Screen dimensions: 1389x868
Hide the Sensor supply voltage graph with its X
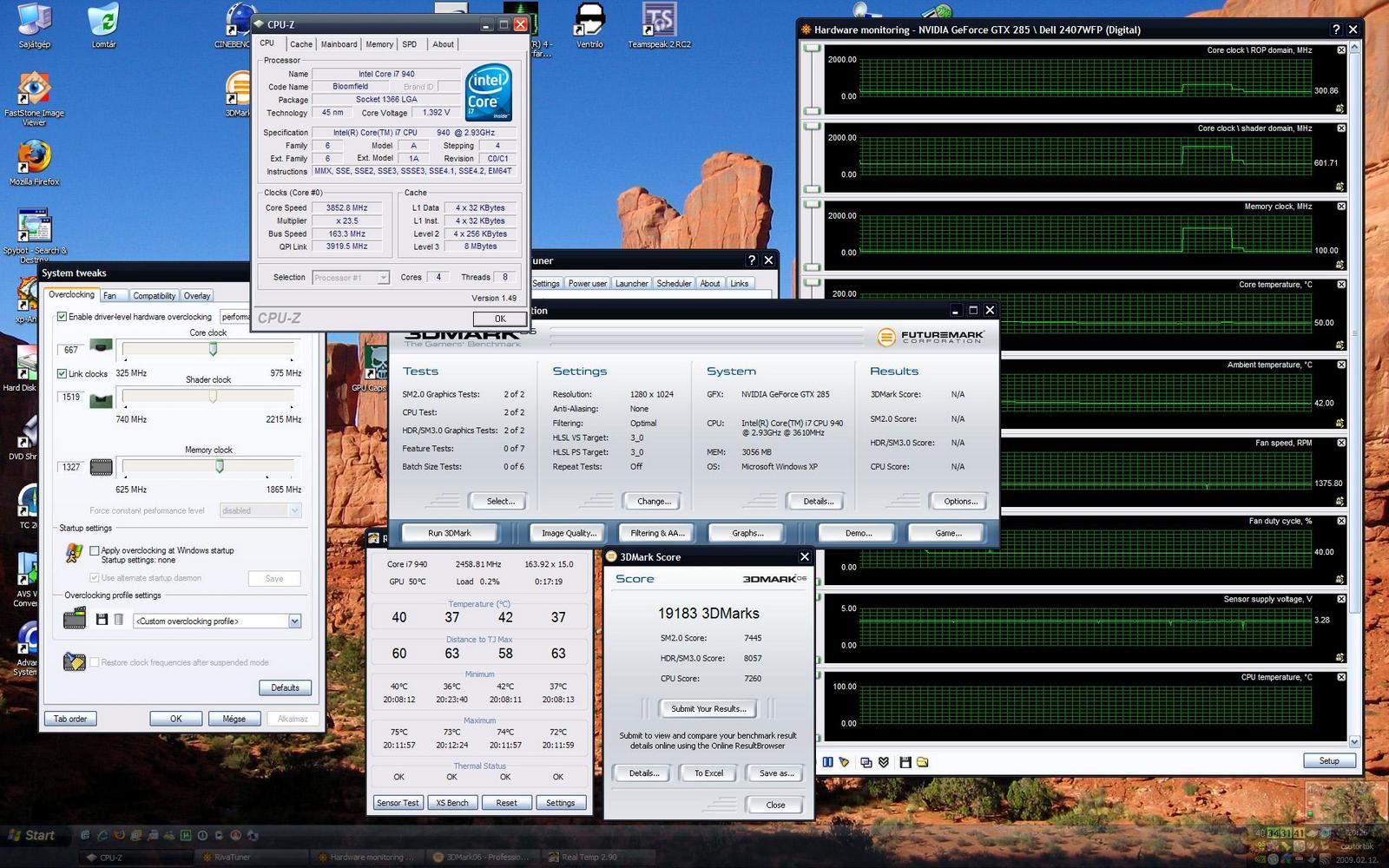coord(1340,599)
